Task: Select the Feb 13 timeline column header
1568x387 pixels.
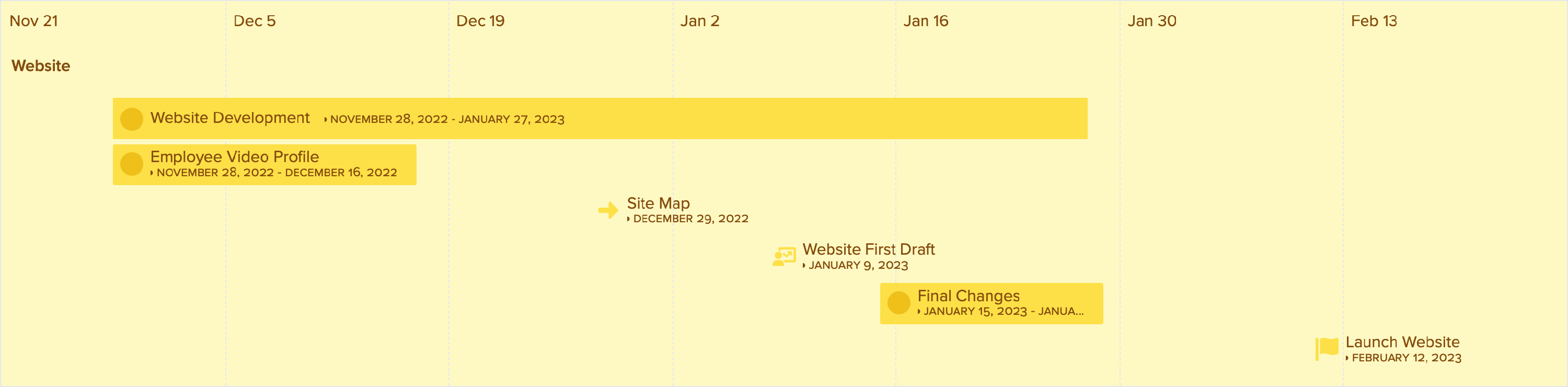Action: 1374,21
